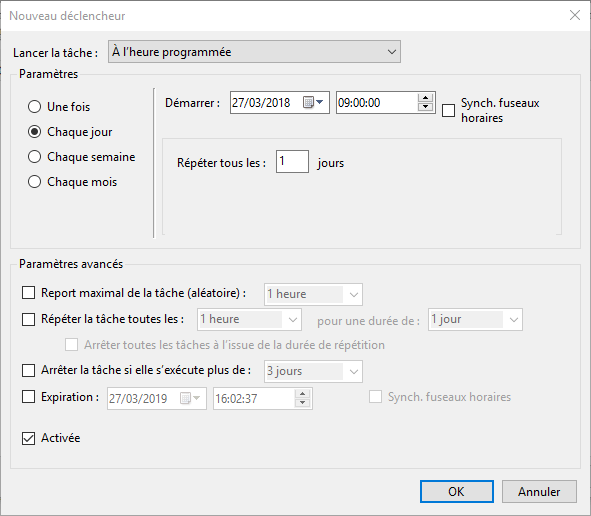Click the start date field 27/03/2018
Image resolution: width=591 pixels, height=516 pixels.
pyautogui.click(x=266, y=103)
